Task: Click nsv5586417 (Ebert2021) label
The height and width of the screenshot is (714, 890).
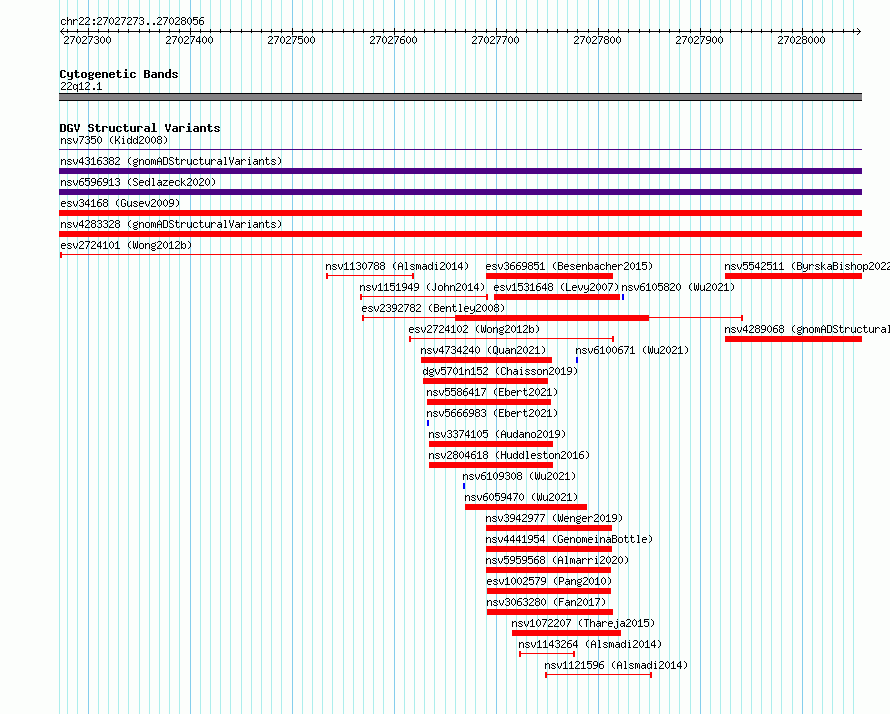Action: click(x=492, y=392)
